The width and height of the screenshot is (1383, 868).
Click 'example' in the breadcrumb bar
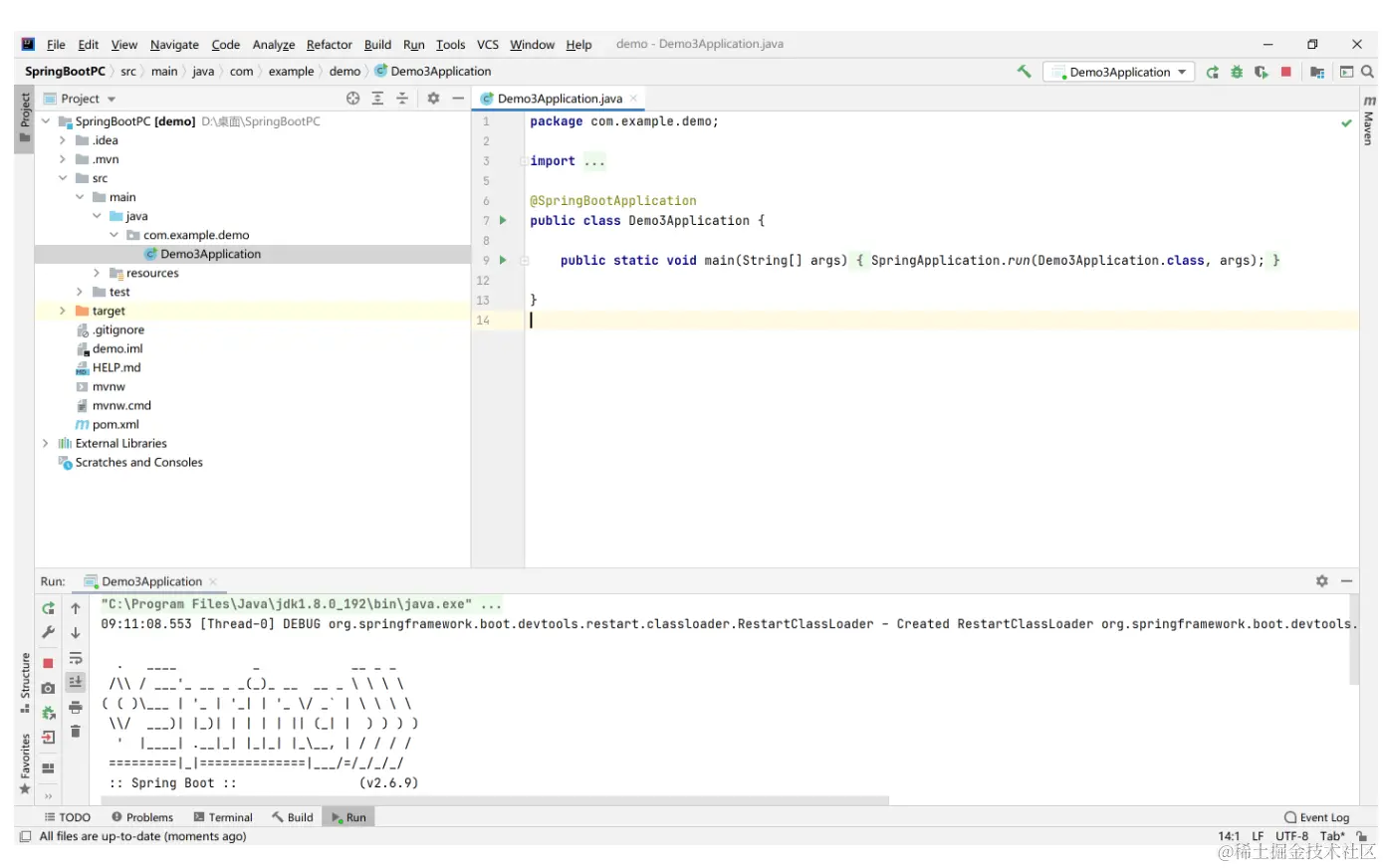pos(292,72)
